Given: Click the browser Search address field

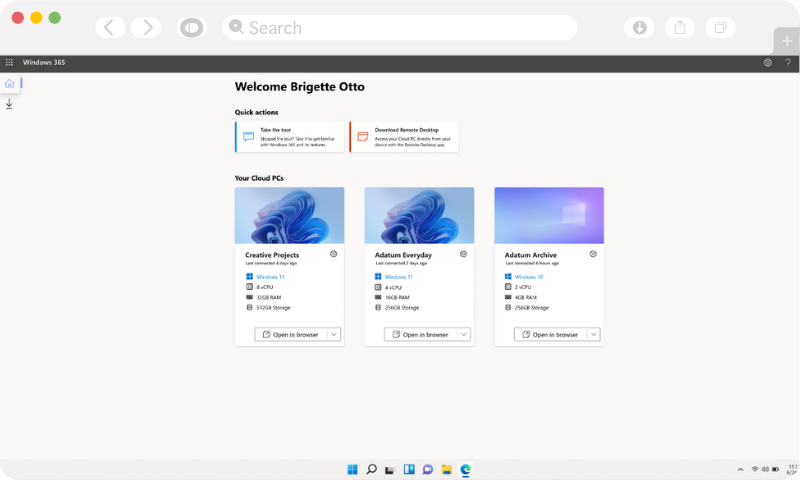Looking at the screenshot, I should 399,28.
